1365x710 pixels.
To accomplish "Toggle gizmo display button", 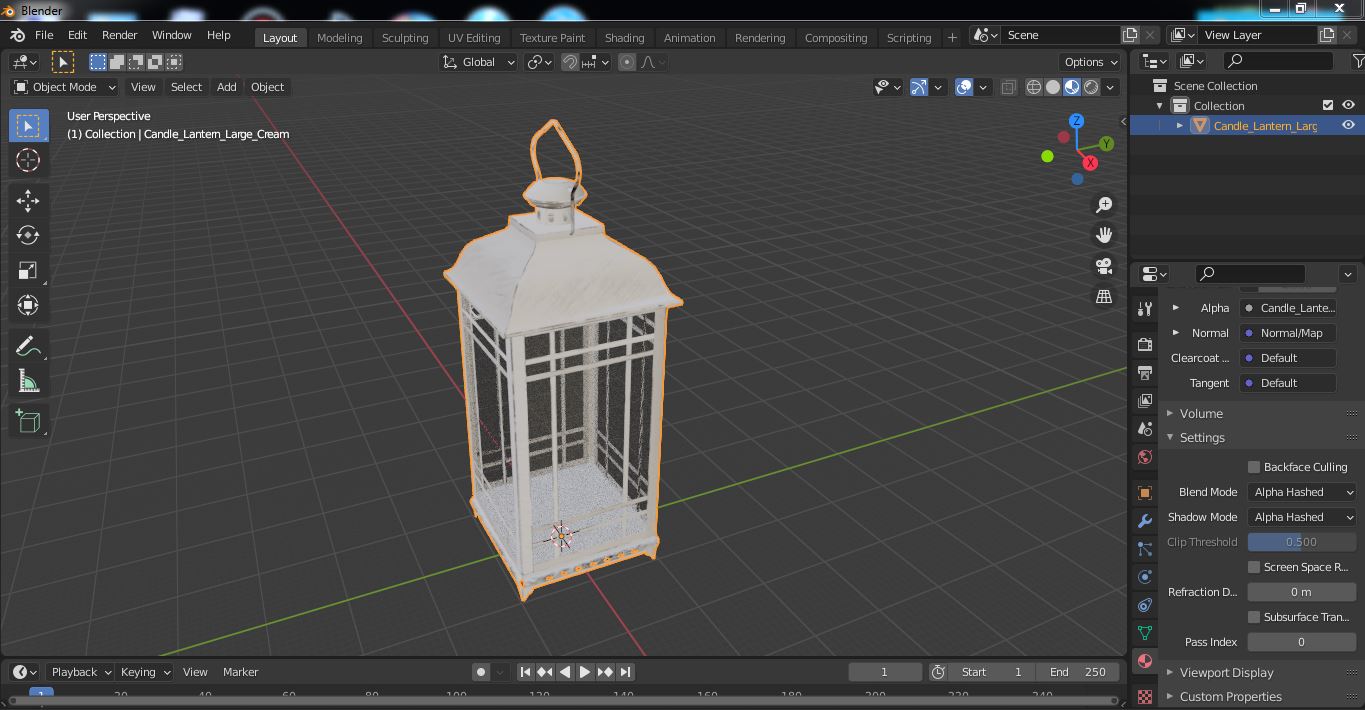I will click(x=919, y=87).
